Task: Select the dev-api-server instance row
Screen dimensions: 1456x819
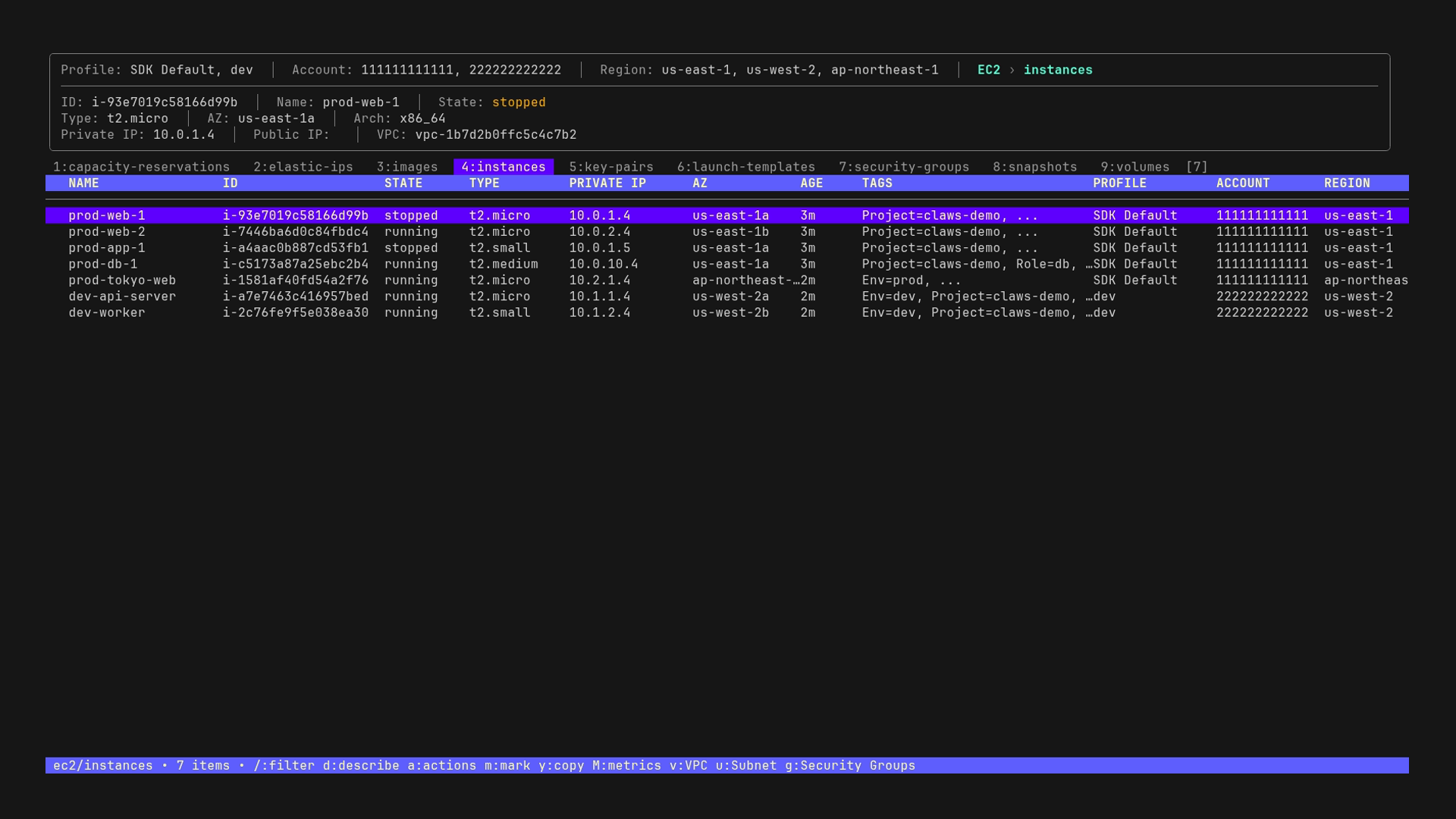Action: tap(122, 297)
